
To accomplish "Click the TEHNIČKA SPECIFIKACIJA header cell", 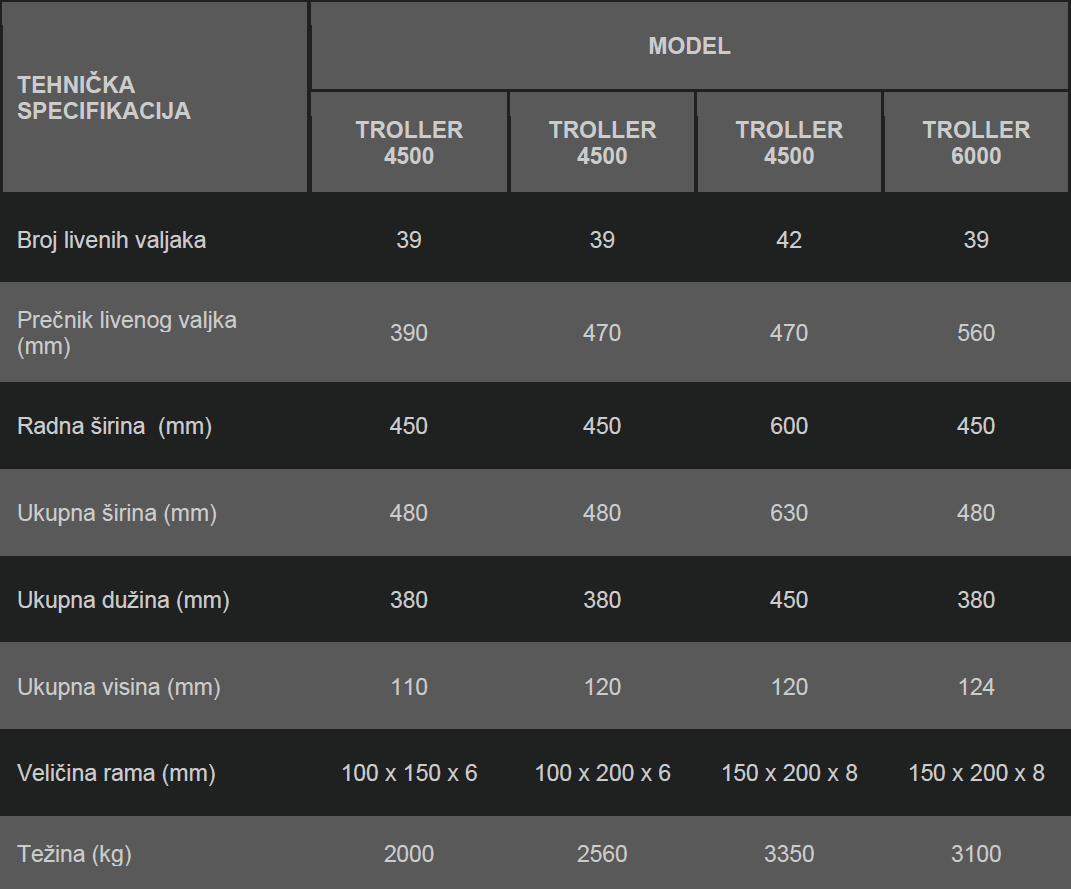I will 155,97.
